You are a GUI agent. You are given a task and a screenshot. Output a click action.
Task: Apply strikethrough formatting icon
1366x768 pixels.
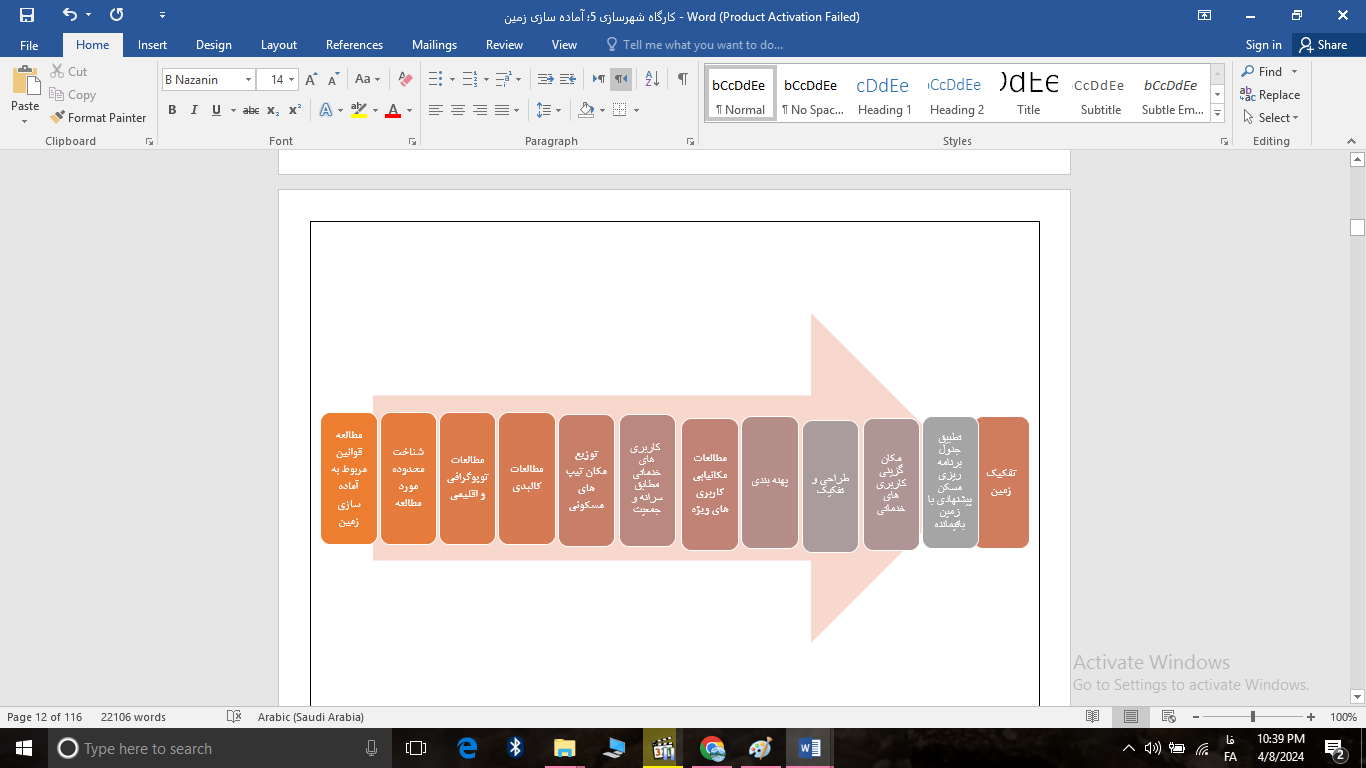click(x=251, y=110)
